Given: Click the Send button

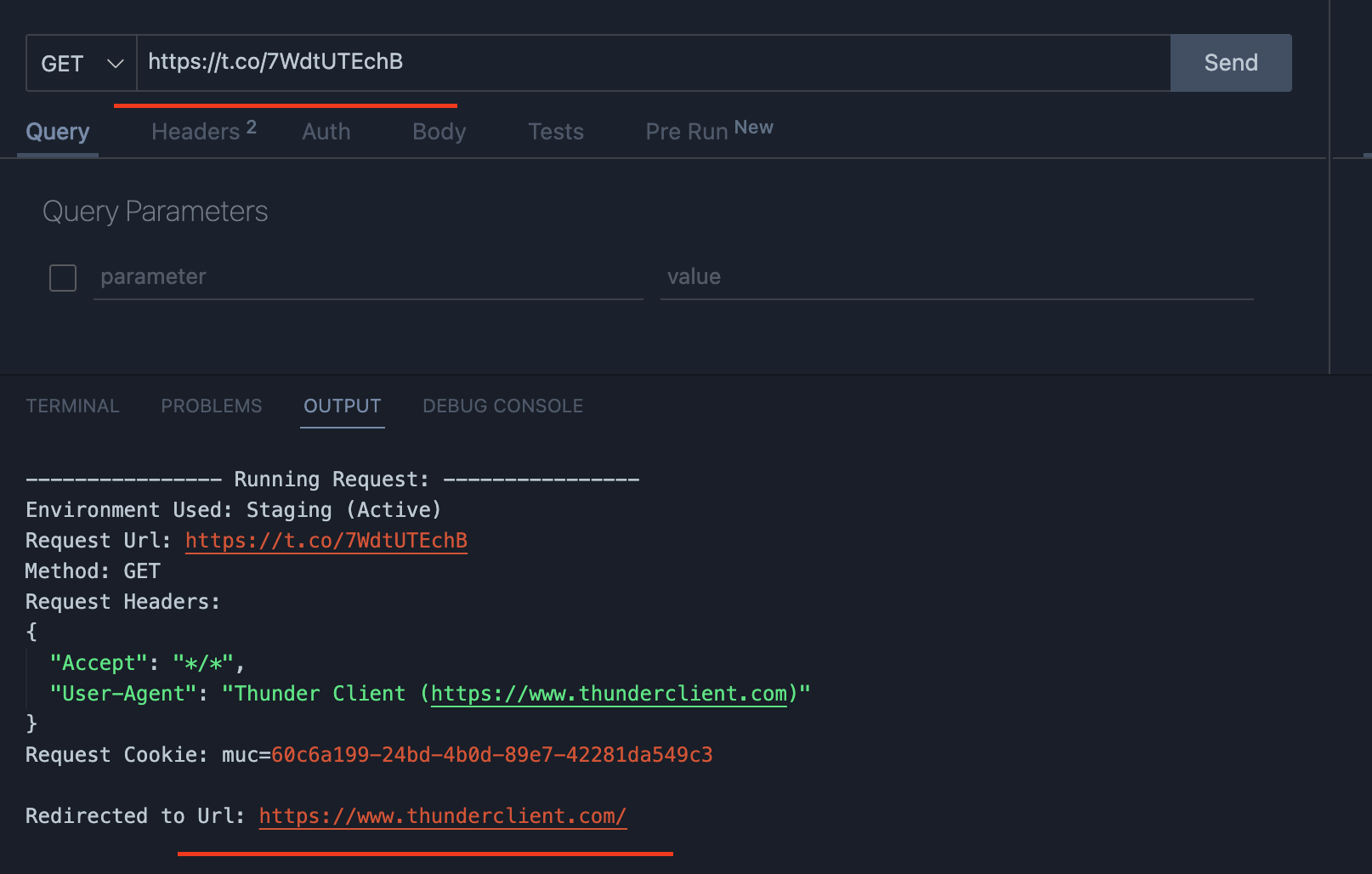Looking at the screenshot, I should click(x=1230, y=62).
